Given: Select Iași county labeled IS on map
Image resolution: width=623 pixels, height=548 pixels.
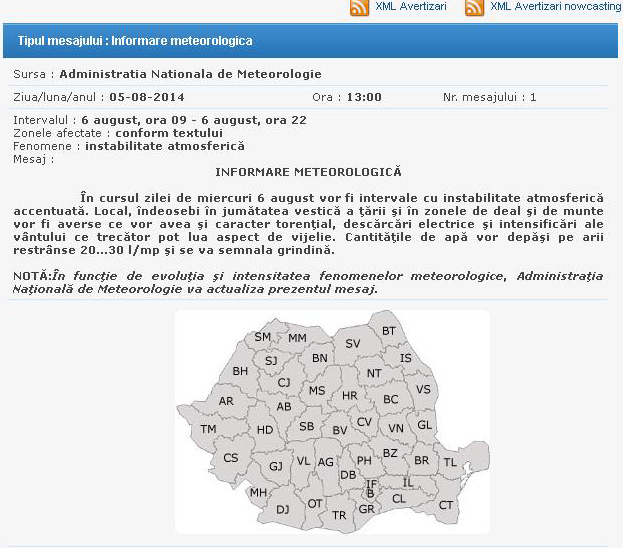Looking at the screenshot, I should [405, 358].
